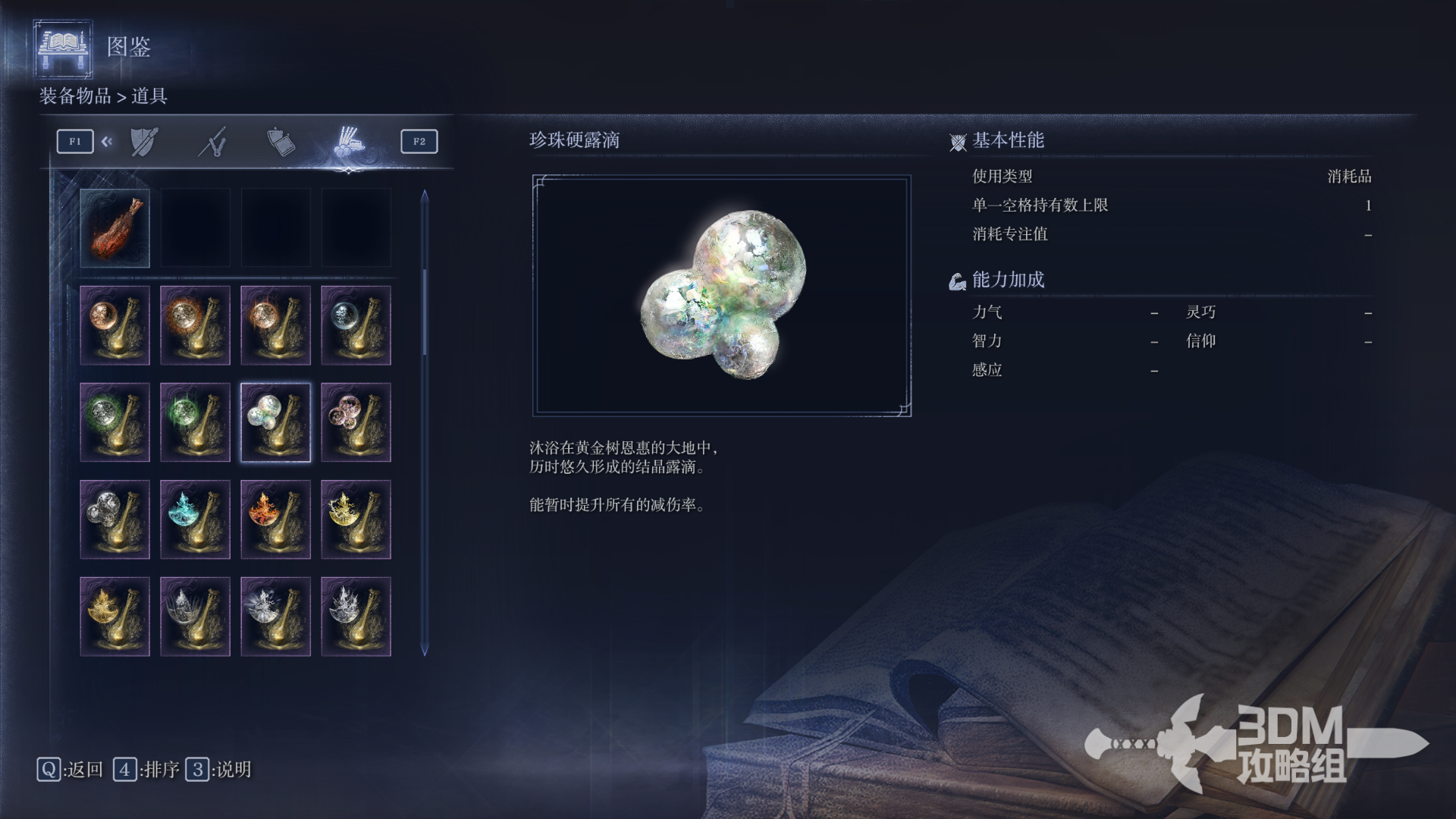Select the opaline hardtear pearl-cluster flask item
Viewport: 1456px width, 819px height.
(275, 422)
